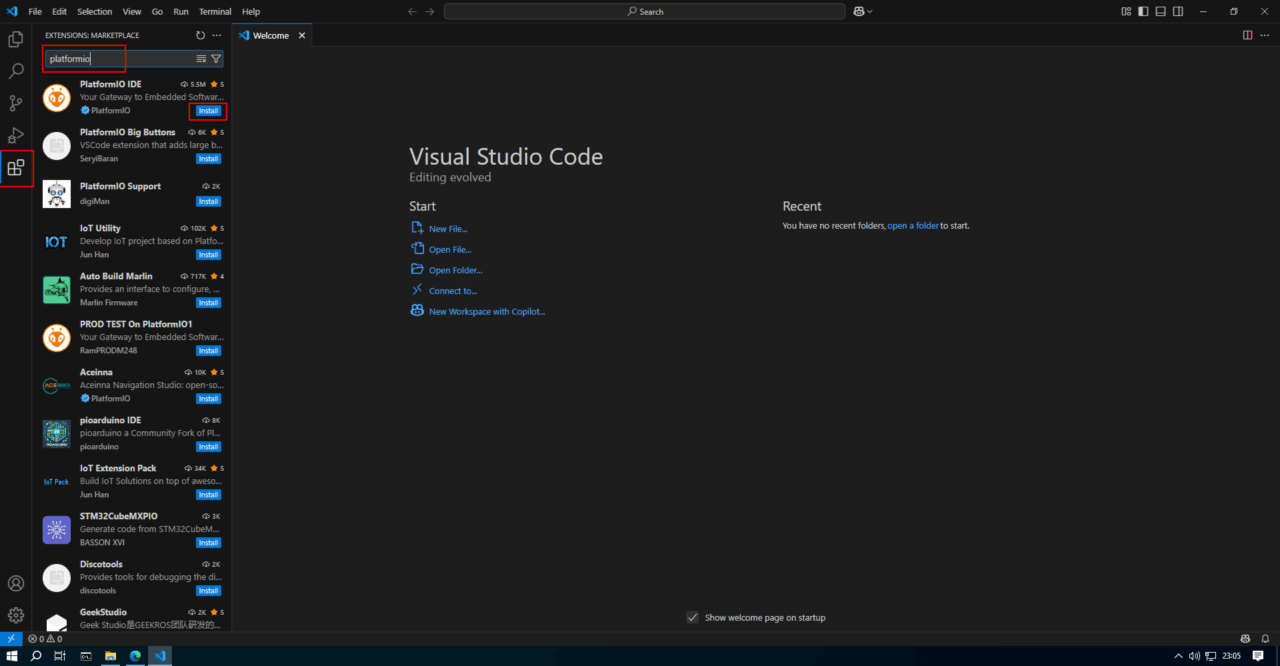Open the Search view in activity bar

[16, 71]
